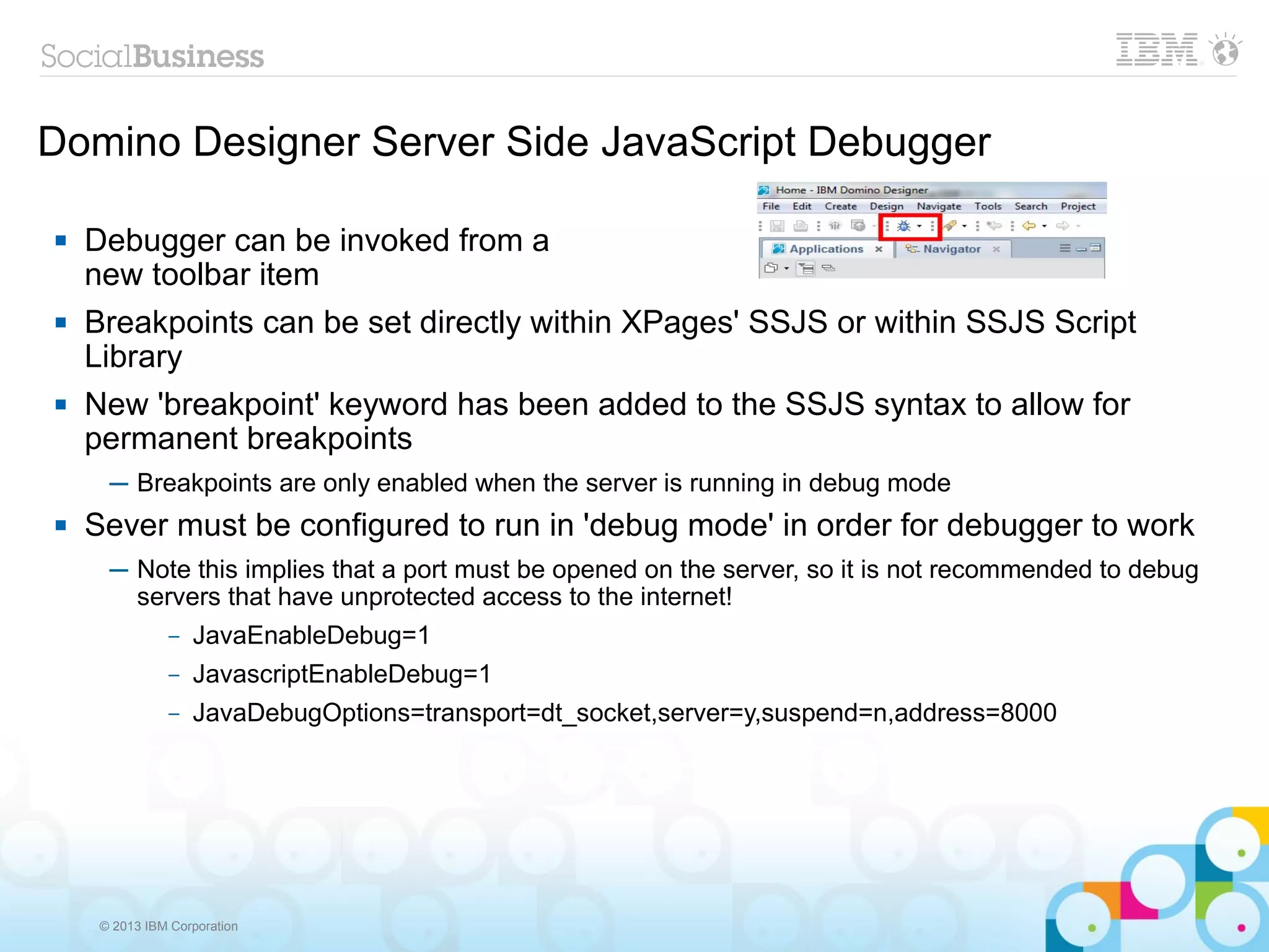Open the panel view menu three-lines icon
This screenshot has width=1269, height=952.
tap(1065, 248)
